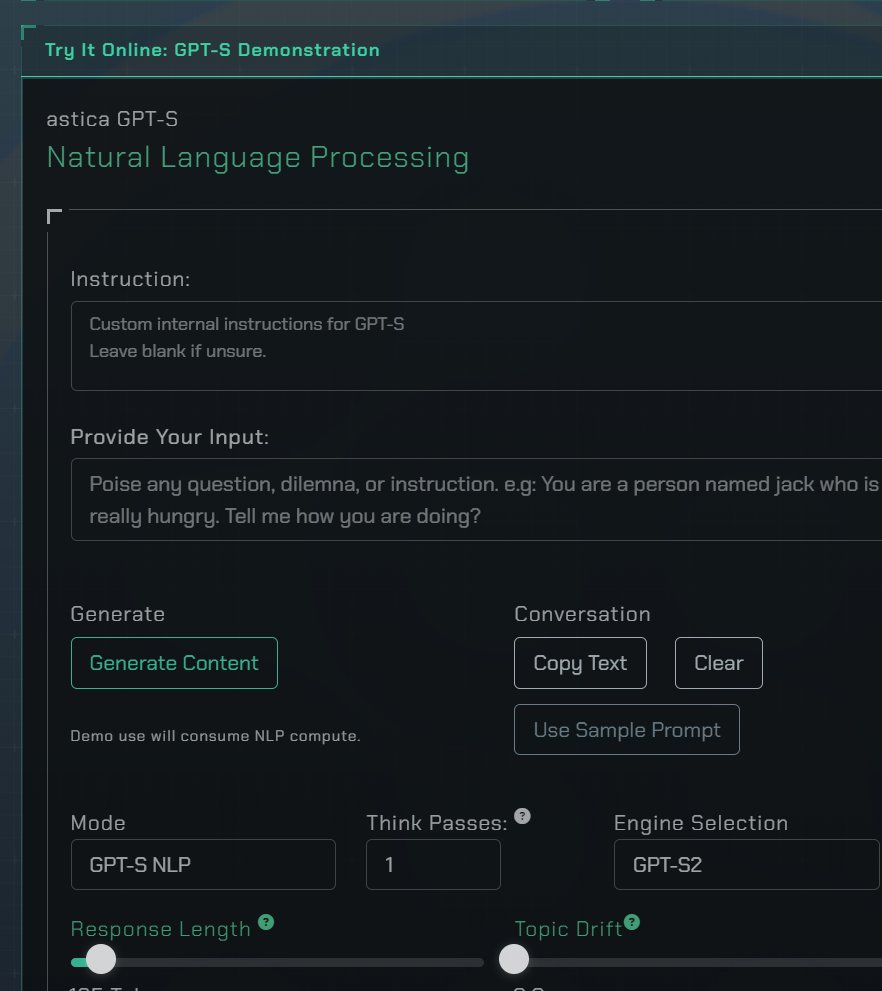
Task: Click 'Demo use will consume NLP compute.' note
Action: (x=215, y=736)
